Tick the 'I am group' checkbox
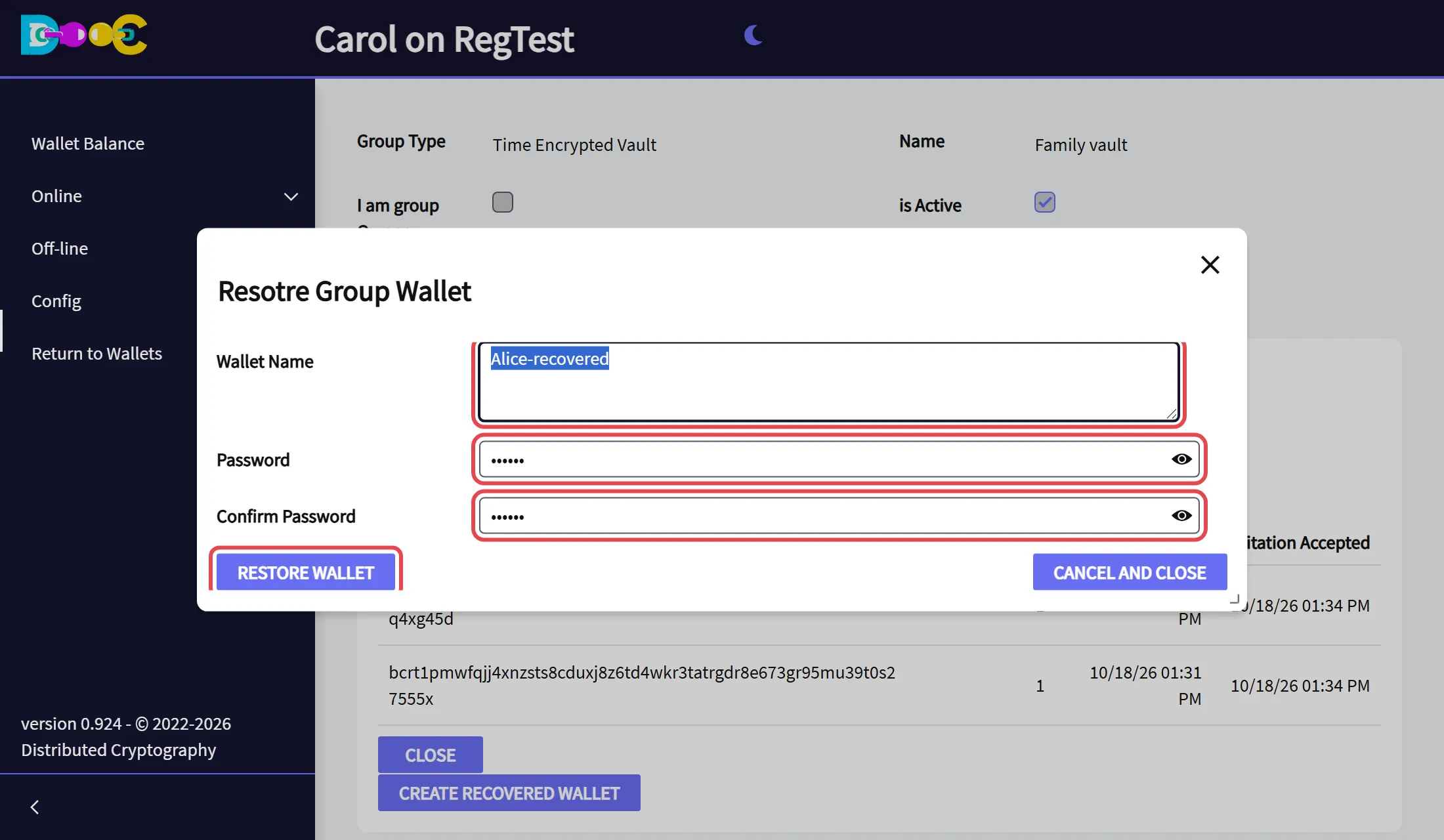Image resolution: width=1444 pixels, height=840 pixels. pyautogui.click(x=503, y=202)
